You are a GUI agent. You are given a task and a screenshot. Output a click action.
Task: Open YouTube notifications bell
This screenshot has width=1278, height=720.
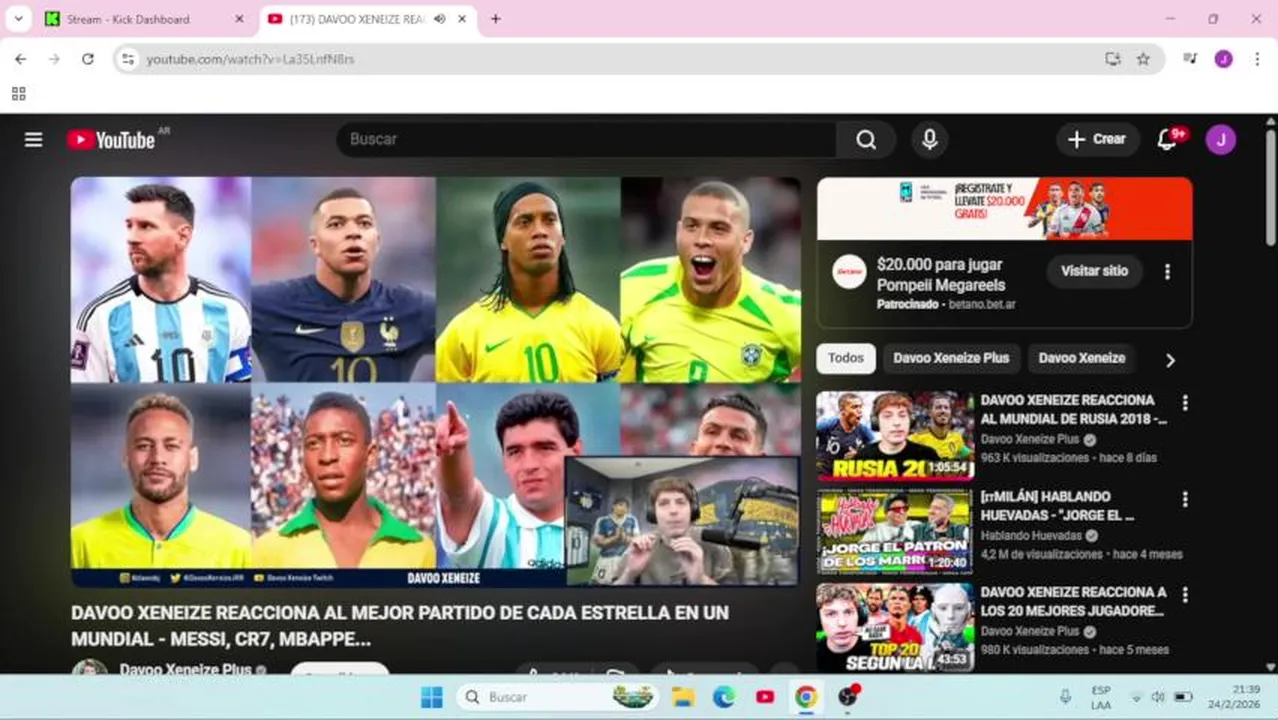pos(1167,140)
